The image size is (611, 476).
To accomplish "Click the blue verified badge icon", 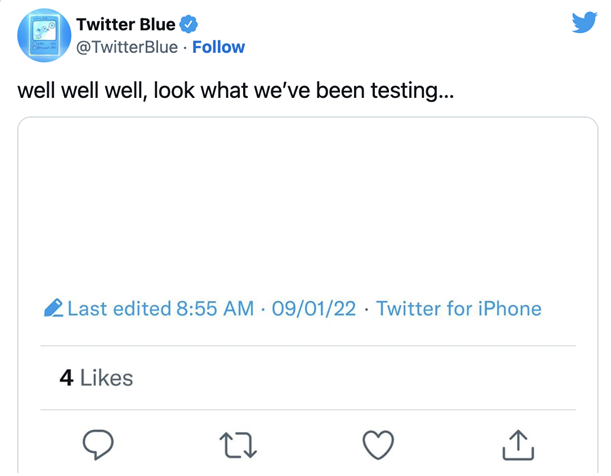I will [188, 24].
